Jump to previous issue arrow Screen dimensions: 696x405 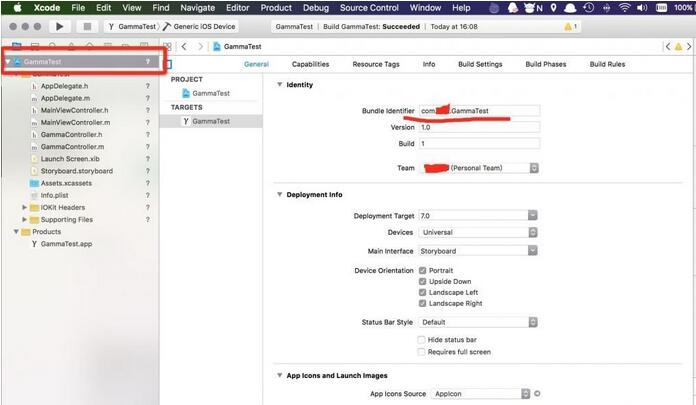[667, 46]
